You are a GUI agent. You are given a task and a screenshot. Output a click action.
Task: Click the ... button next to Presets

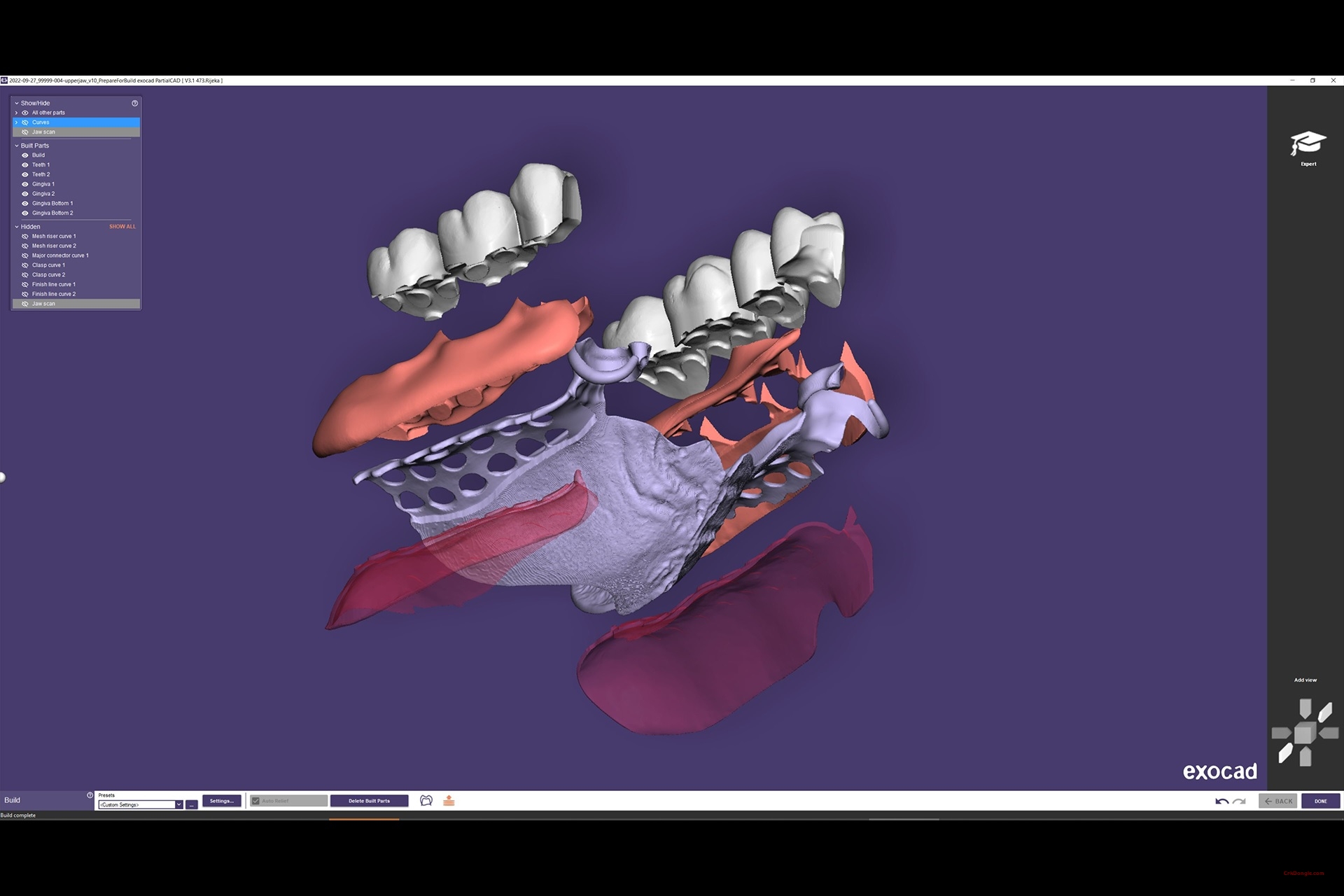click(191, 804)
